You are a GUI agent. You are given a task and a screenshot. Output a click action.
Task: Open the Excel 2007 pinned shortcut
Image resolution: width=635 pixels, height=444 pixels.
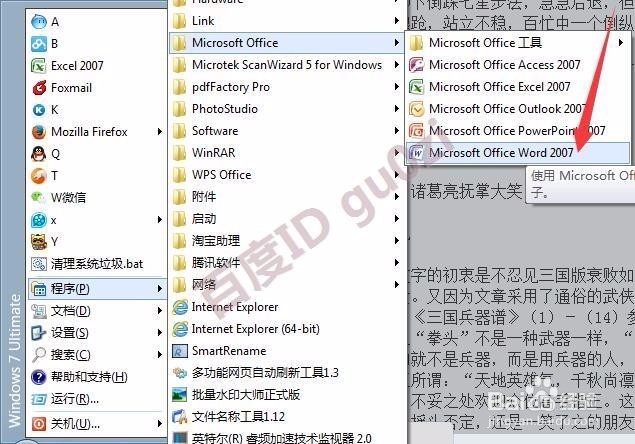97,66
